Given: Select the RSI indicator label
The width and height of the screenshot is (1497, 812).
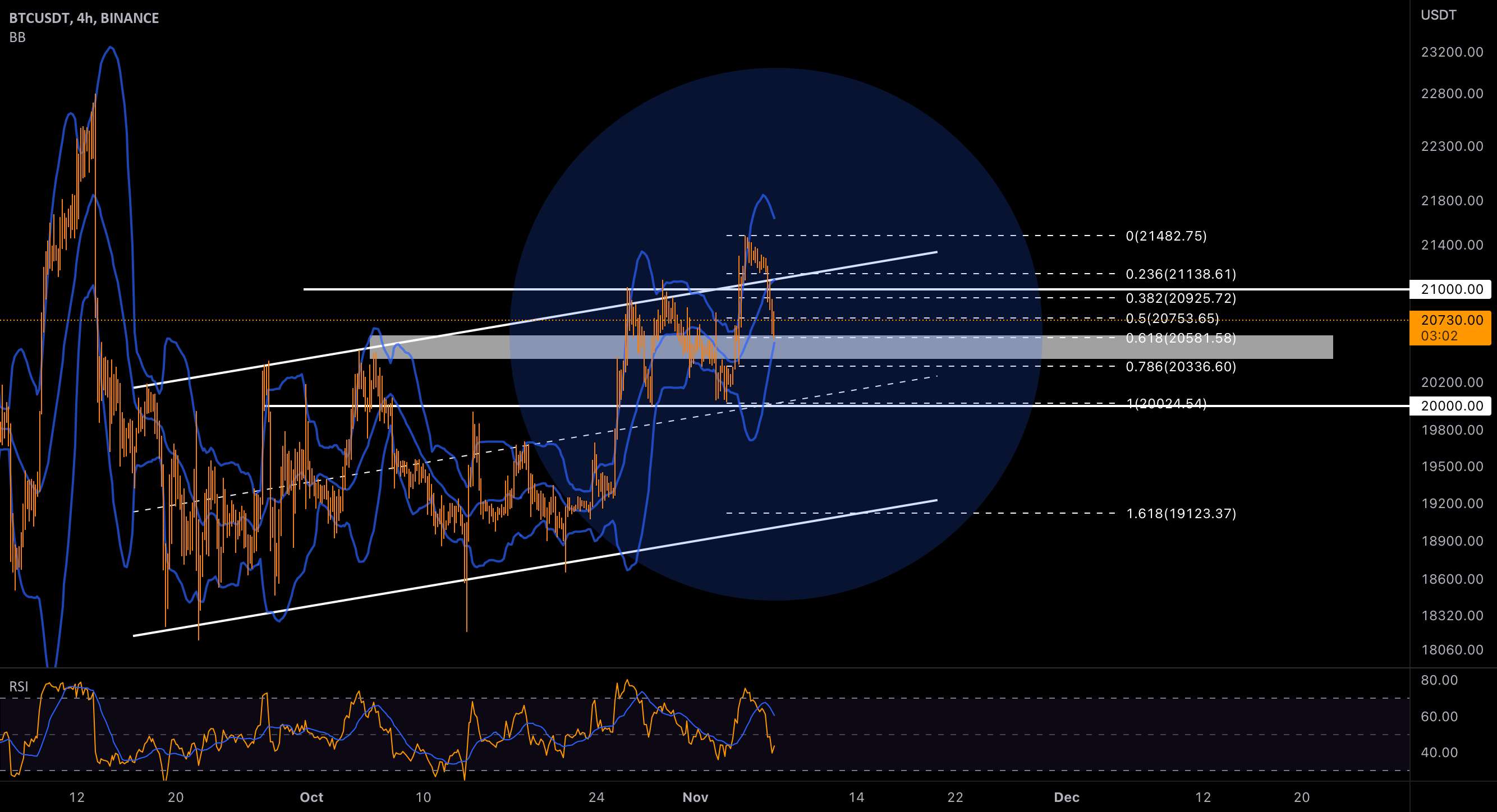Looking at the screenshot, I should pyautogui.click(x=19, y=686).
